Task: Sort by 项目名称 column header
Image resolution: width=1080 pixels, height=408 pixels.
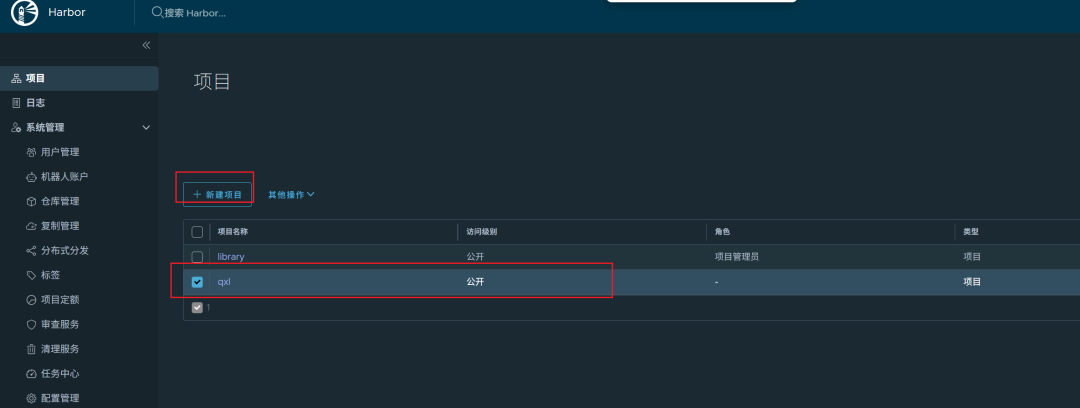Action: 233,232
